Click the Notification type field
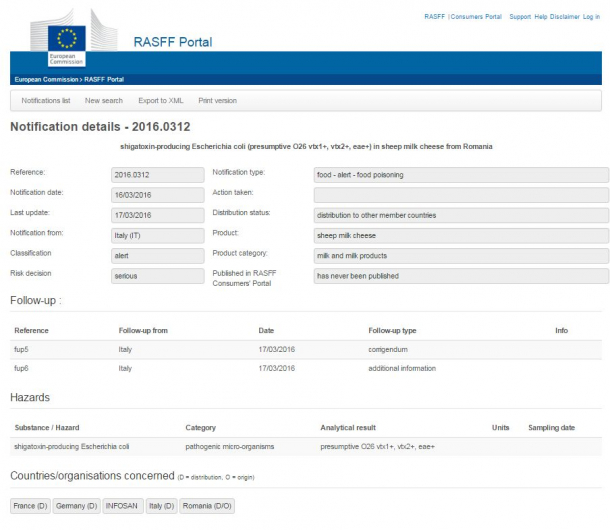Viewport: 610px width, 530px height. point(461,175)
